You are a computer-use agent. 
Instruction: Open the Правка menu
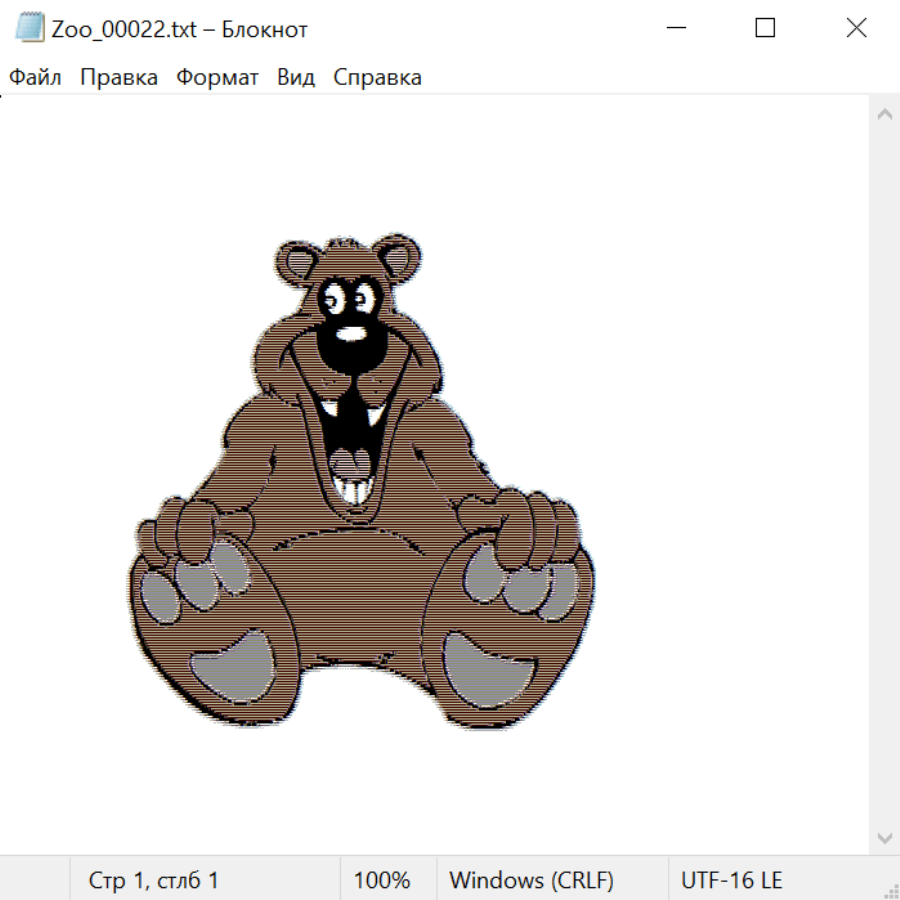(x=118, y=77)
